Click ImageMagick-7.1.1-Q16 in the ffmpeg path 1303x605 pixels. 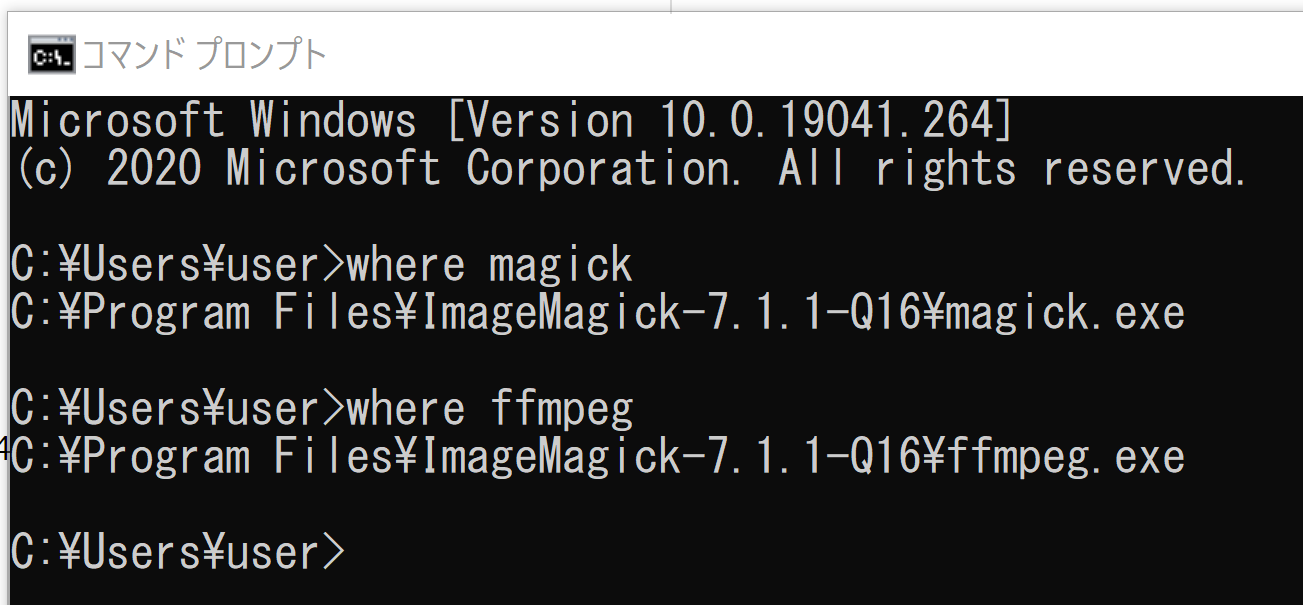670,457
